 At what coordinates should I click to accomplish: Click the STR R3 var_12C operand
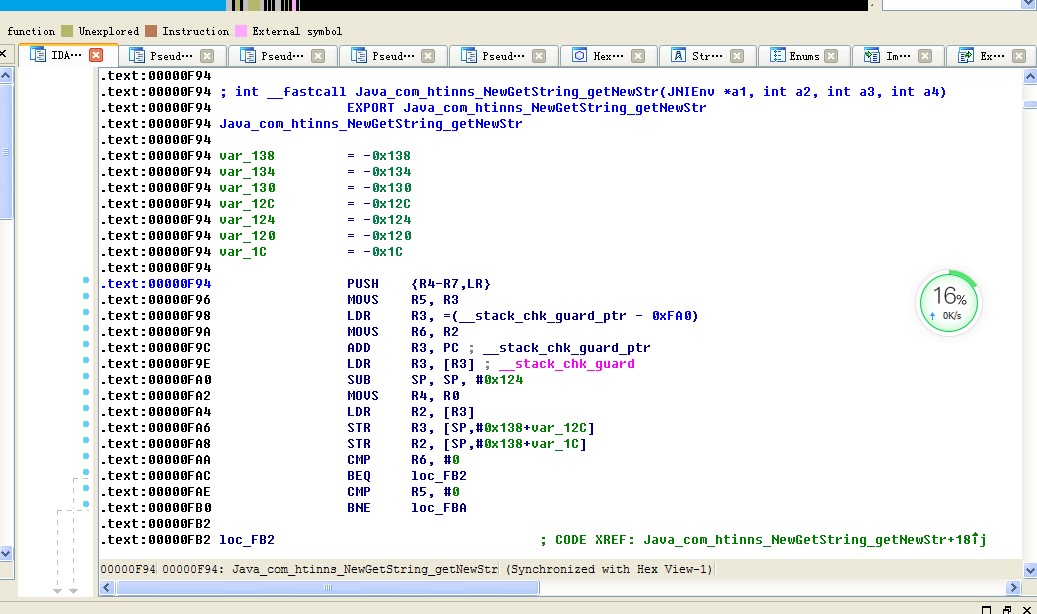point(518,428)
